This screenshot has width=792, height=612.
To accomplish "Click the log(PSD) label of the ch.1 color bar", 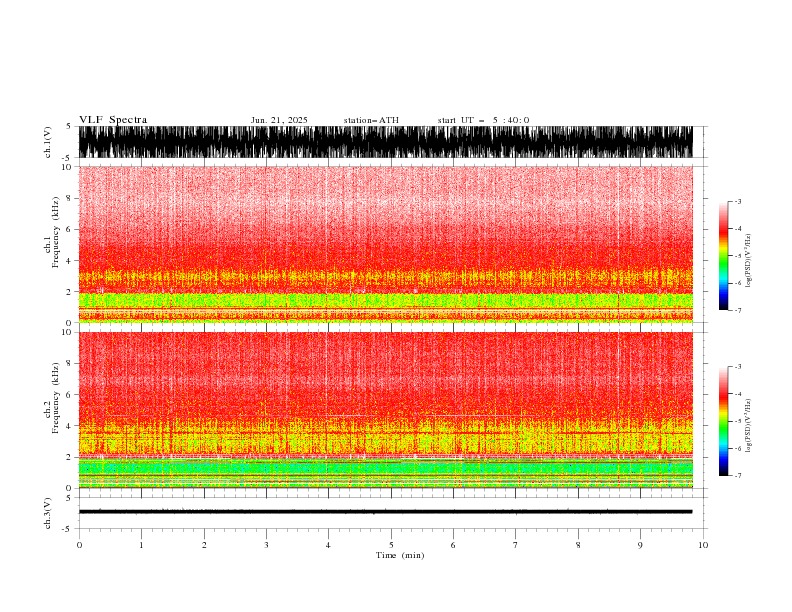I will (x=748, y=261).
